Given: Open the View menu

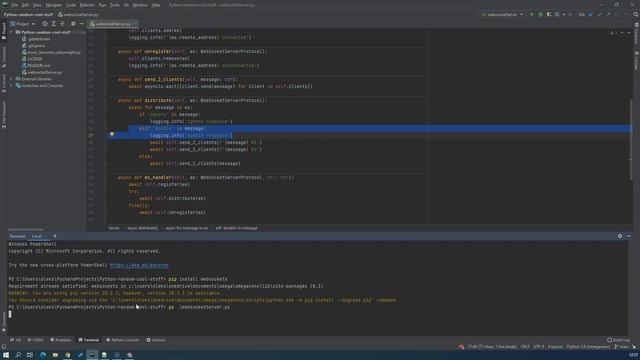Looking at the screenshot, I should pos(37,5).
